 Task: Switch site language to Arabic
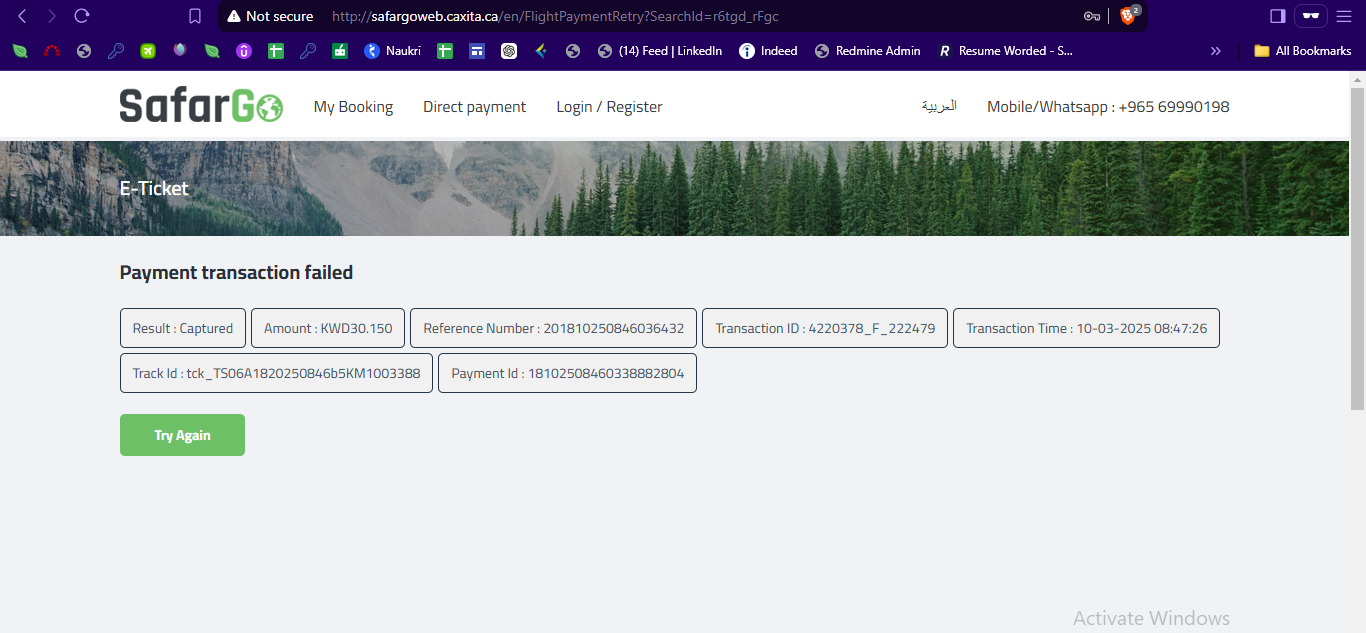pyautogui.click(x=939, y=106)
